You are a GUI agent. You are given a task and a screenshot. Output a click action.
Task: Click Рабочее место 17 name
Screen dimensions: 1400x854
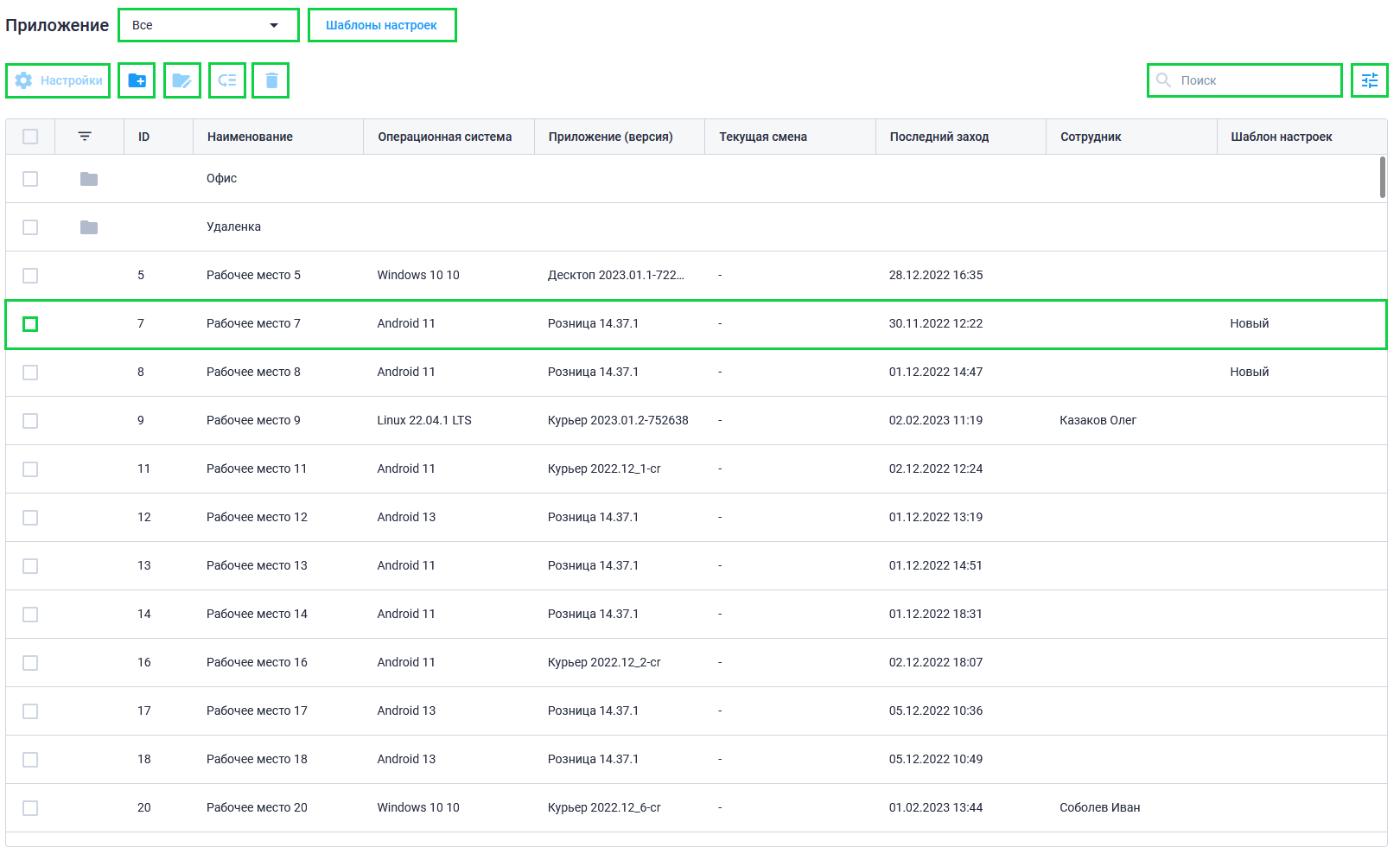[257, 711]
